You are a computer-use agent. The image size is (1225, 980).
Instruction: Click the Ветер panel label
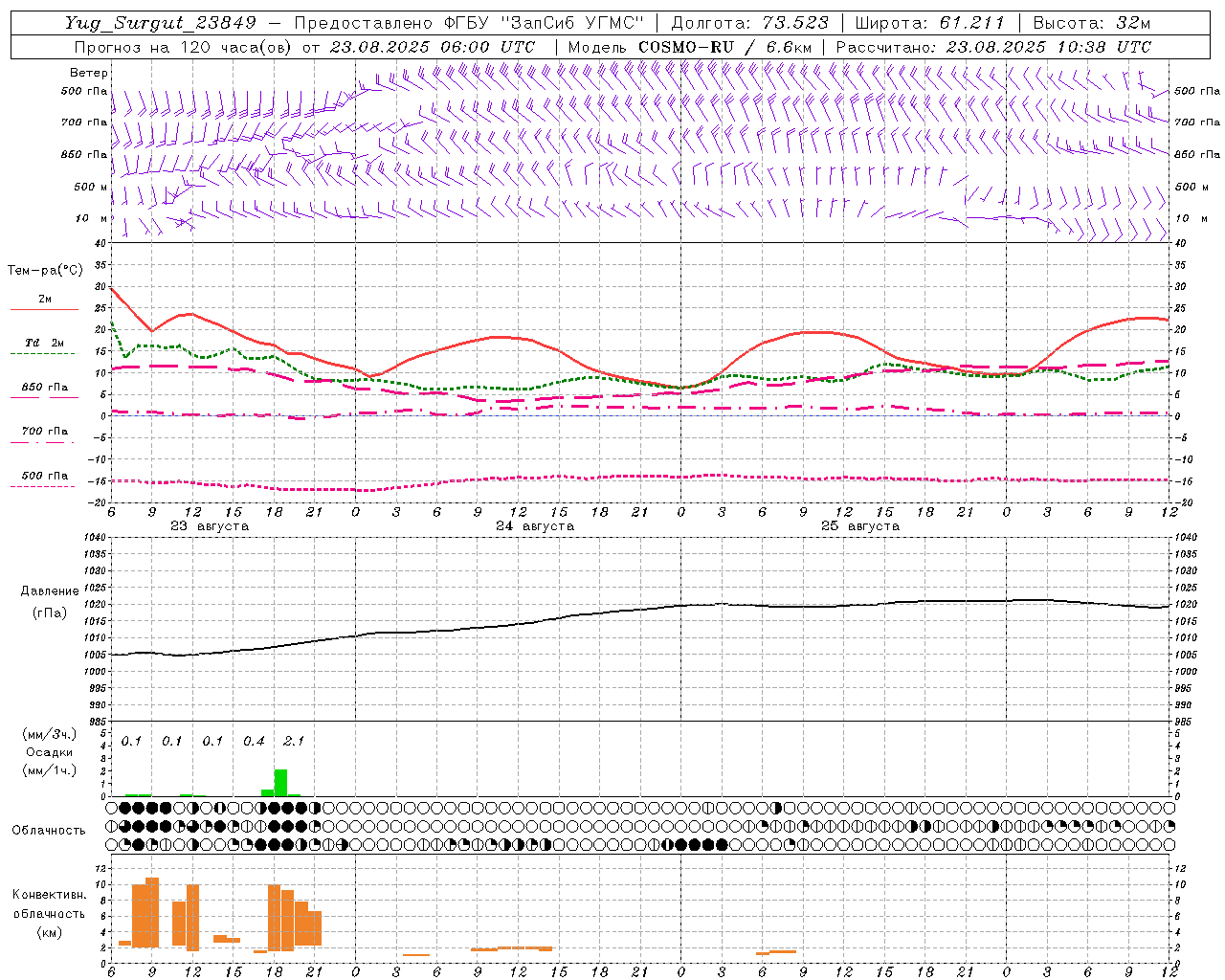point(88,73)
